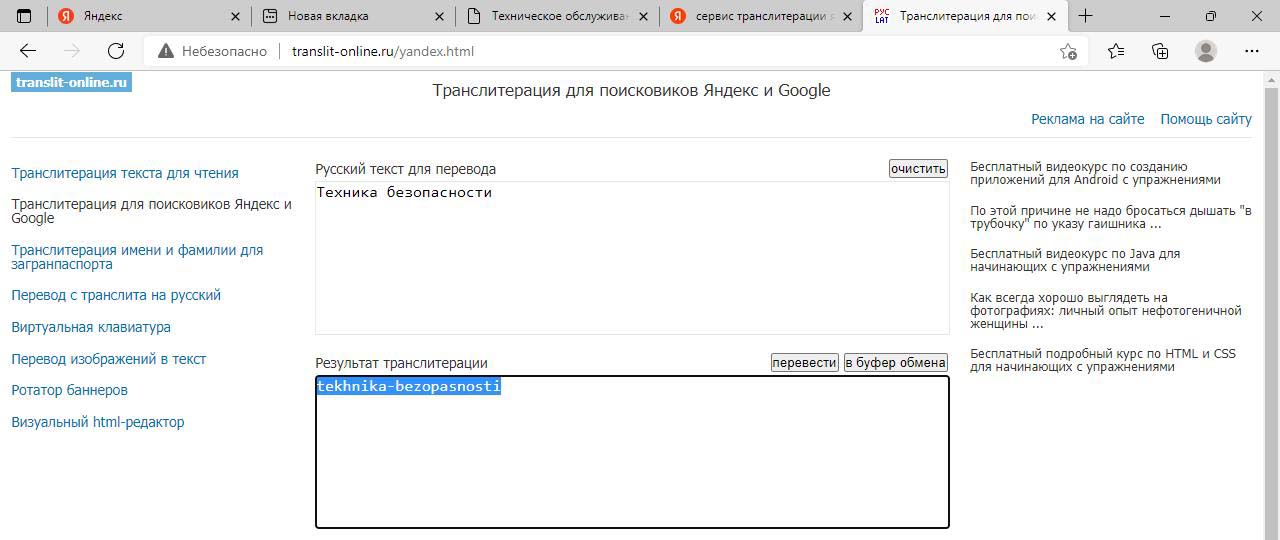Click the address bar URL
Screen dimensions: 1280x540
pyautogui.click(x=383, y=52)
